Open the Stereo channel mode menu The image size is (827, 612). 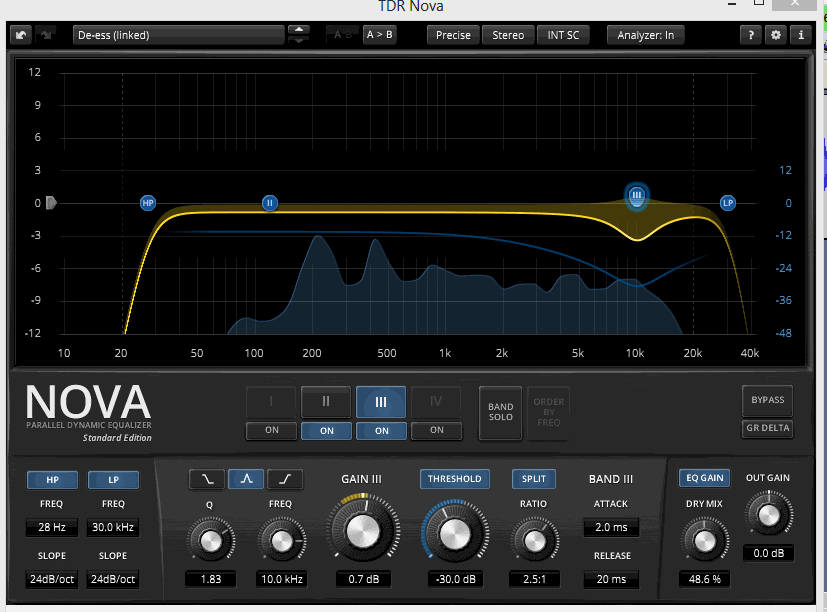click(x=508, y=35)
